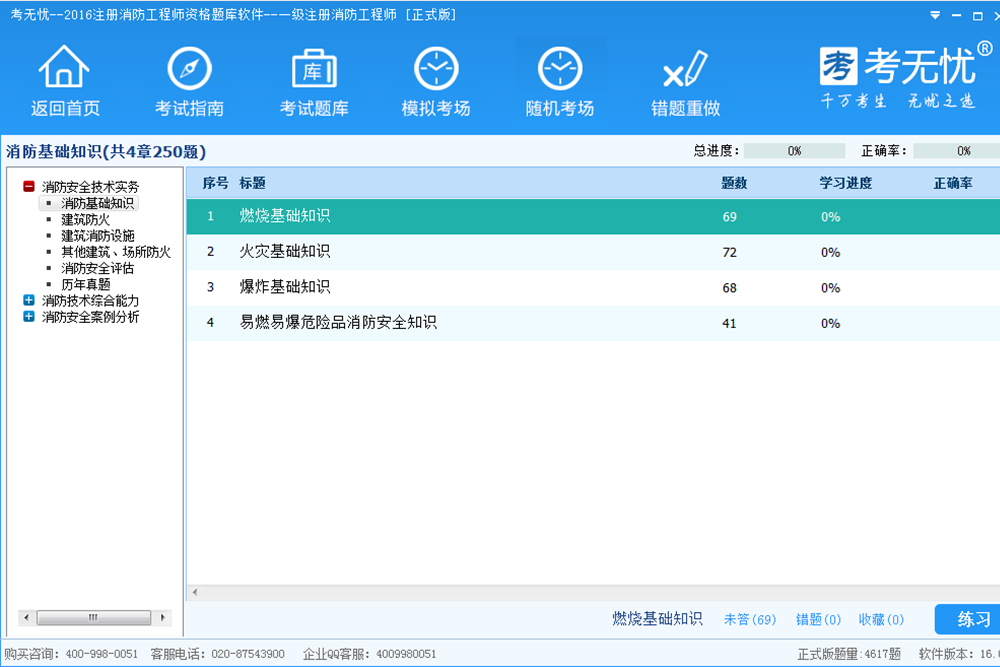Click the 错题(0) link
This screenshot has width=1000, height=667.
pyautogui.click(x=818, y=619)
